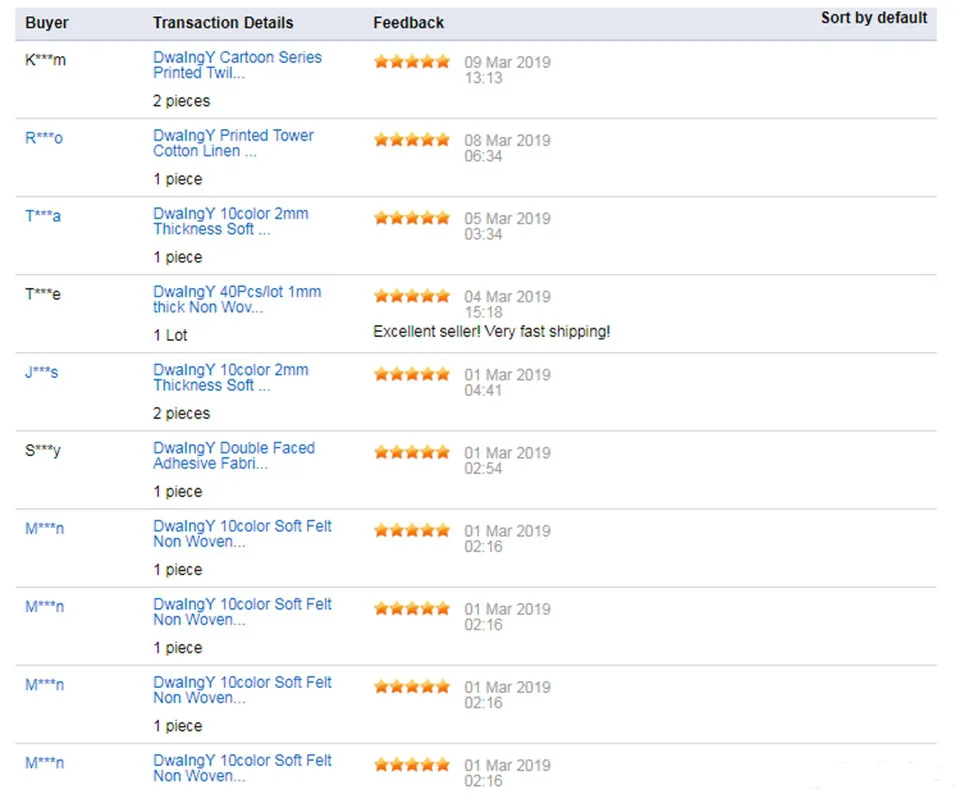This screenshot has width=960, height=794.
Task: Click star rating in T***a's feedback
Action: click(x=412, y=218)
